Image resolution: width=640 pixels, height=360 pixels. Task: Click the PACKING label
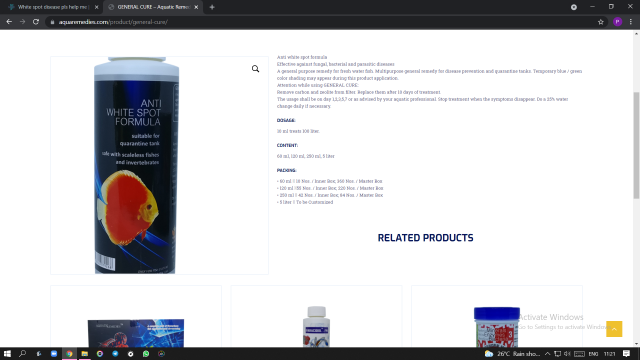[x=287, y=170]
